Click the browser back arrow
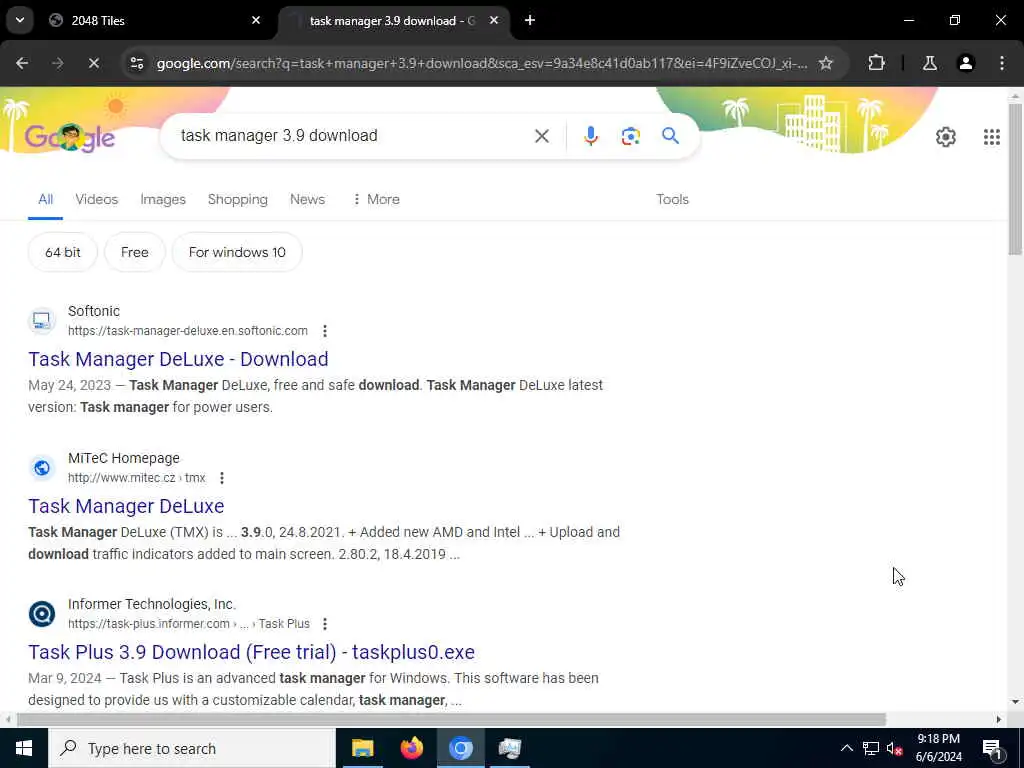Image resolution: width=1024 pixels, height=768 pixels. coord(22,63)
